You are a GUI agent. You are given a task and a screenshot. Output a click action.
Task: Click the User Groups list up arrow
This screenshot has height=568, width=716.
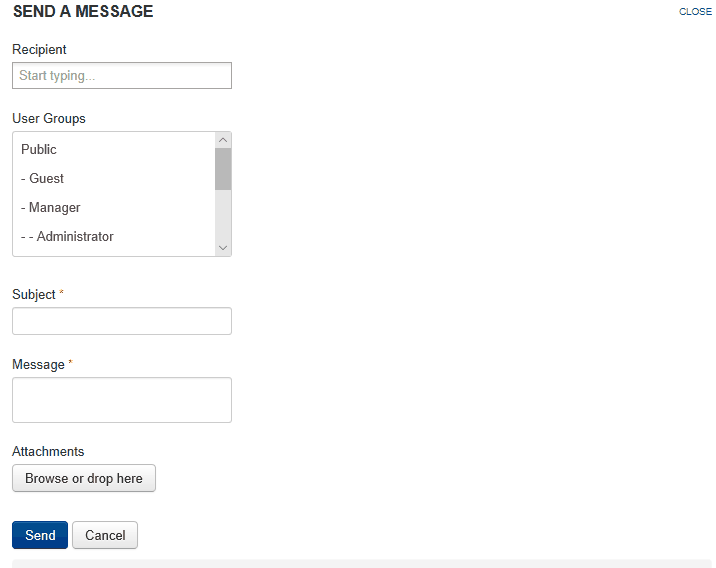pos(223,140)
